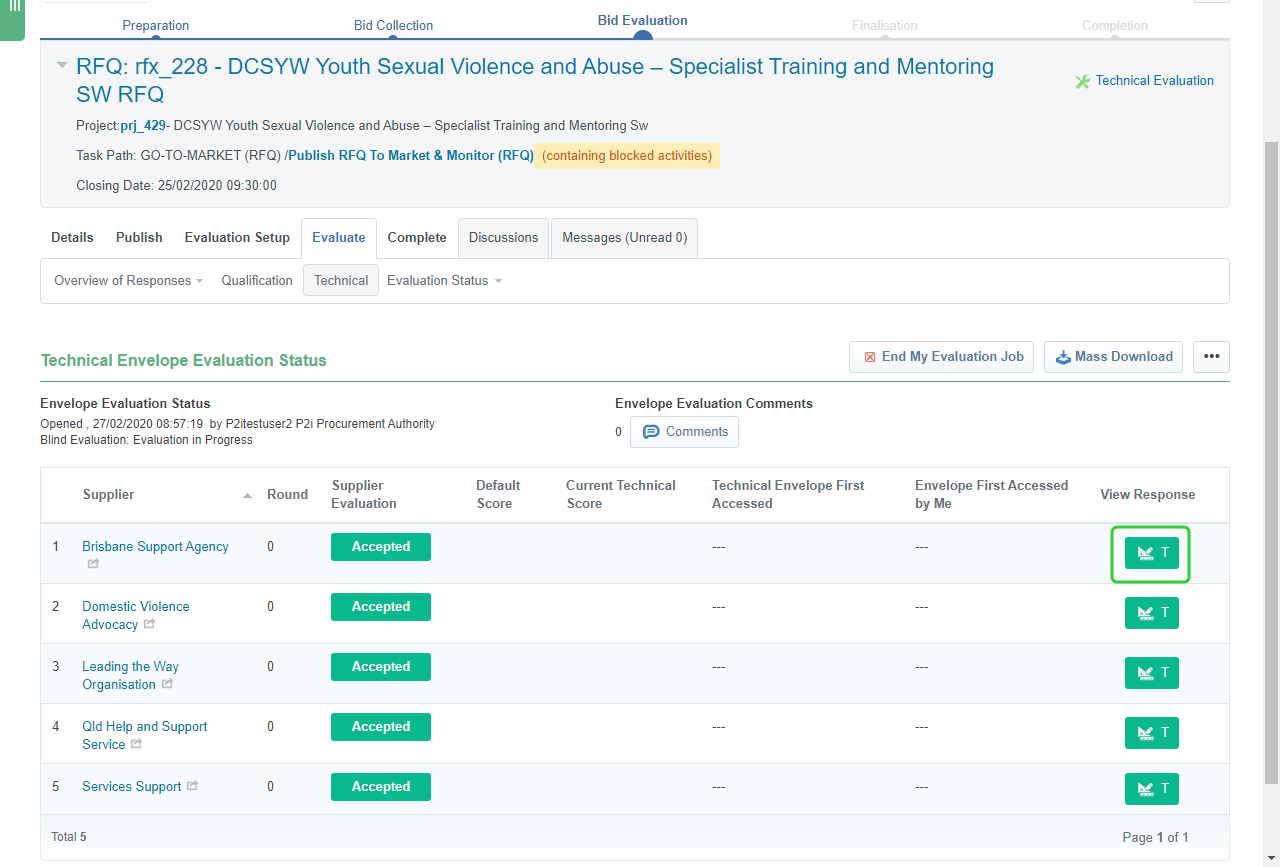Expand Overview of Responses dropdown
Viewport: 1280px width, 867px height.
(x=128, y=281)
